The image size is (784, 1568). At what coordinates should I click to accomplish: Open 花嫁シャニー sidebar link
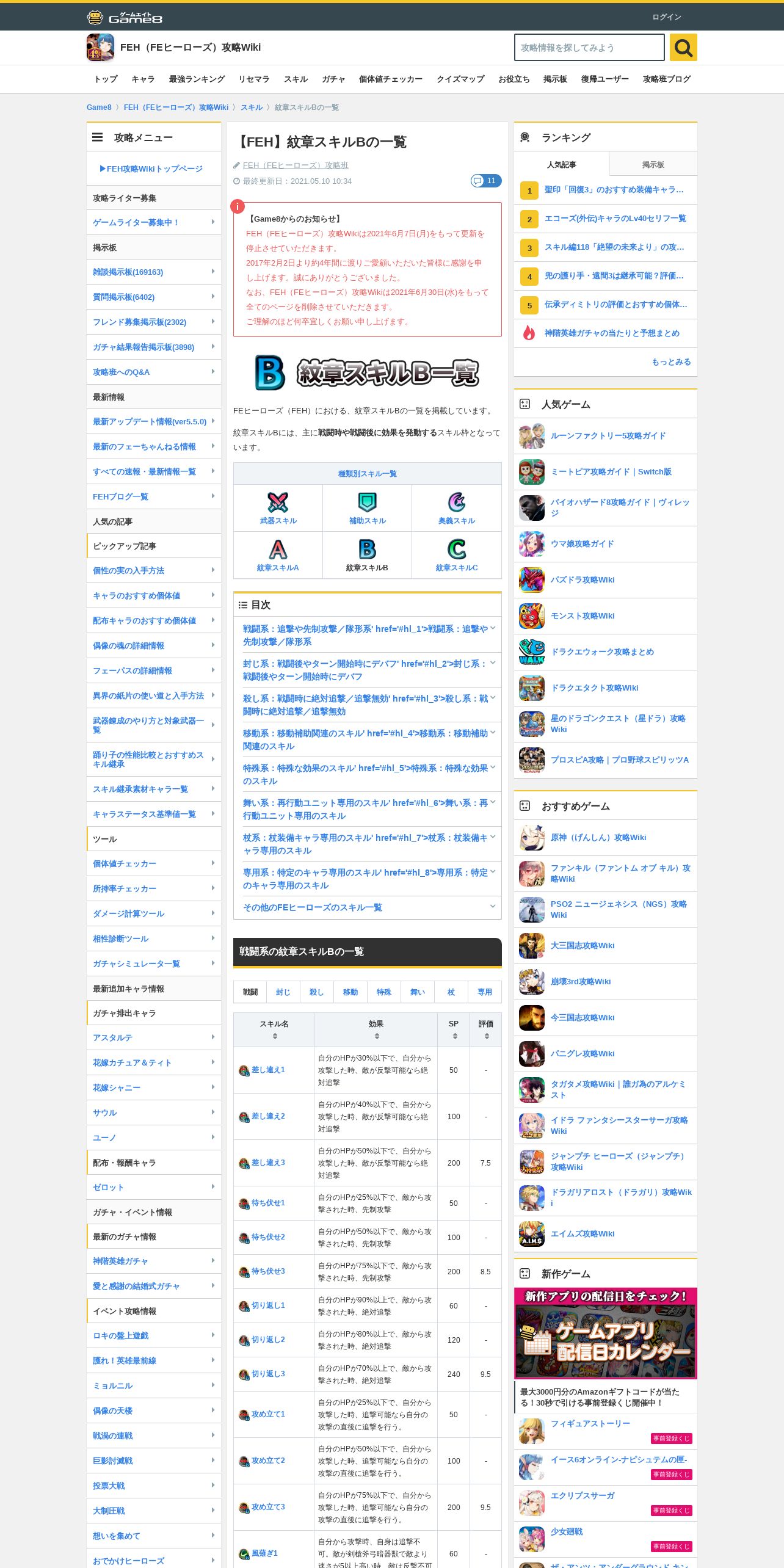point(154,1087)
